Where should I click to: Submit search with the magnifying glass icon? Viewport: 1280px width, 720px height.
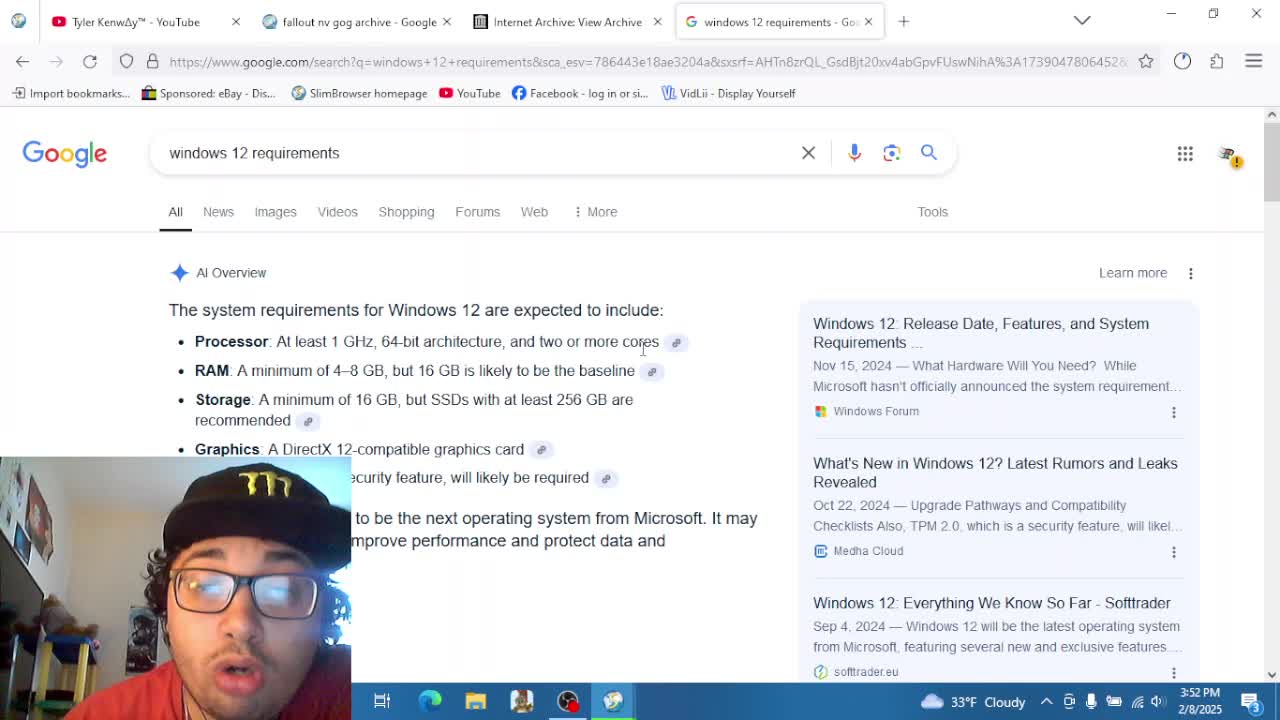[x=929, y=153]
